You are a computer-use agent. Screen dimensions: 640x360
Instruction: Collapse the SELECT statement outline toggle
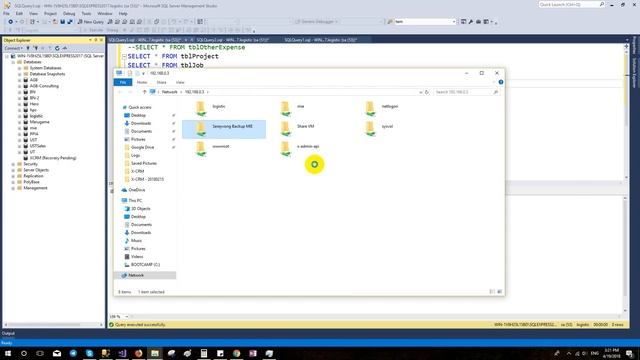[124, 56]
